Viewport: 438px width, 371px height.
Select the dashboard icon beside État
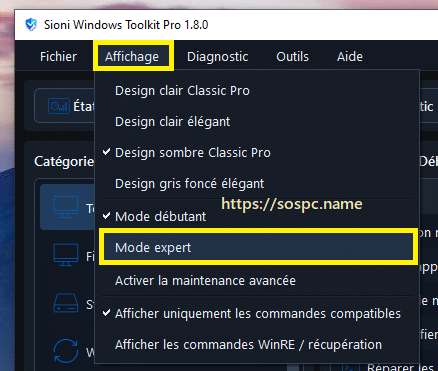(59, 106)
